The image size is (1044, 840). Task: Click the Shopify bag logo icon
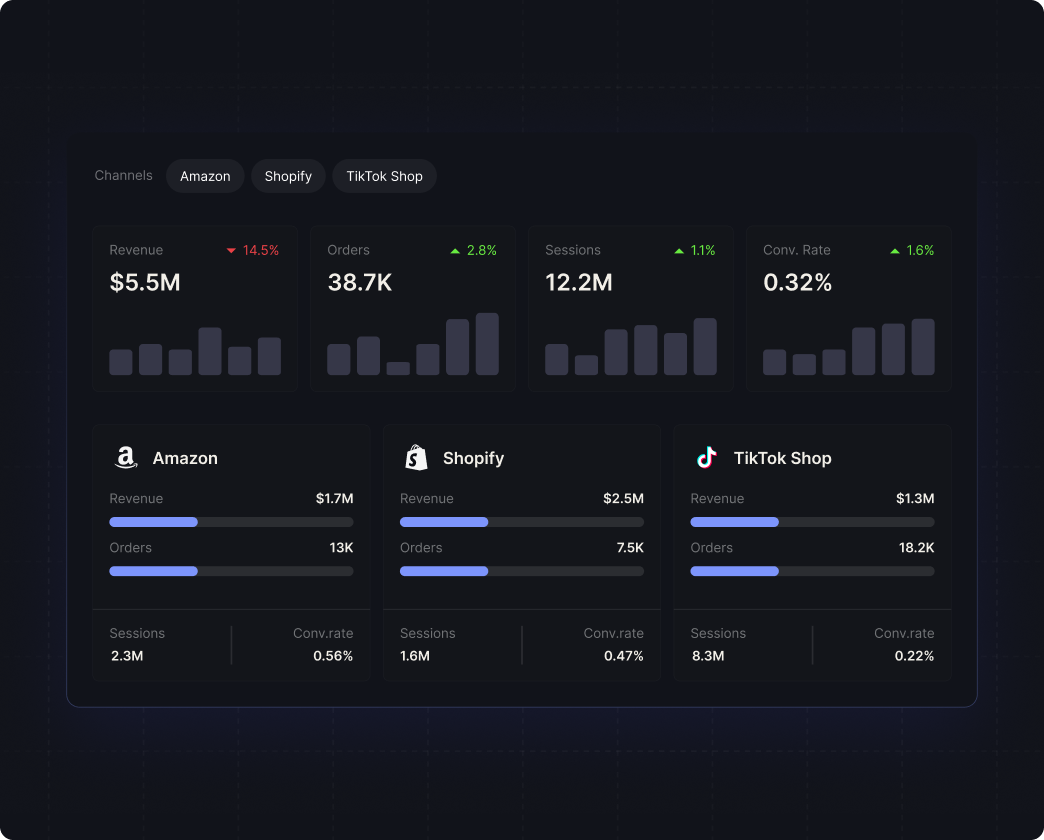click(416, 457)
